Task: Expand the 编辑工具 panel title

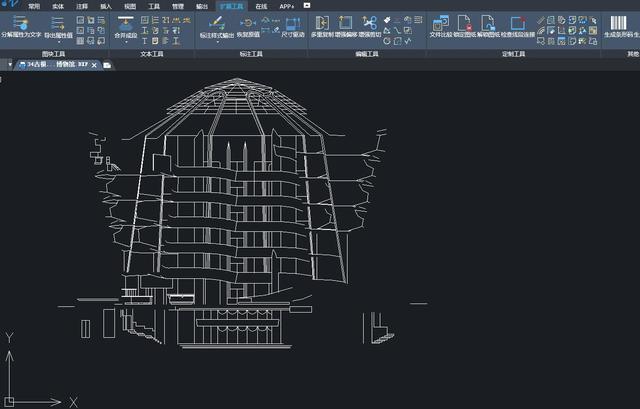Action: (x=367, y=54)
